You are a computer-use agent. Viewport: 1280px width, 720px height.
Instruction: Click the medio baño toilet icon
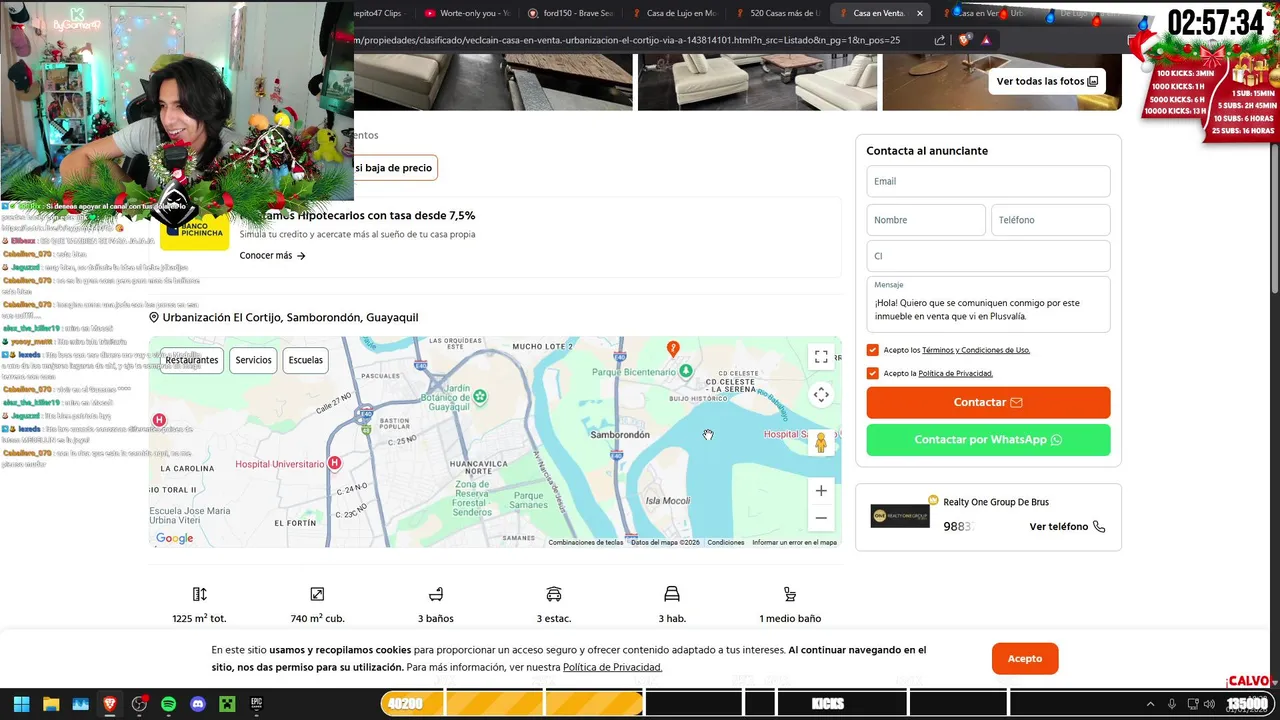point(790,594)
